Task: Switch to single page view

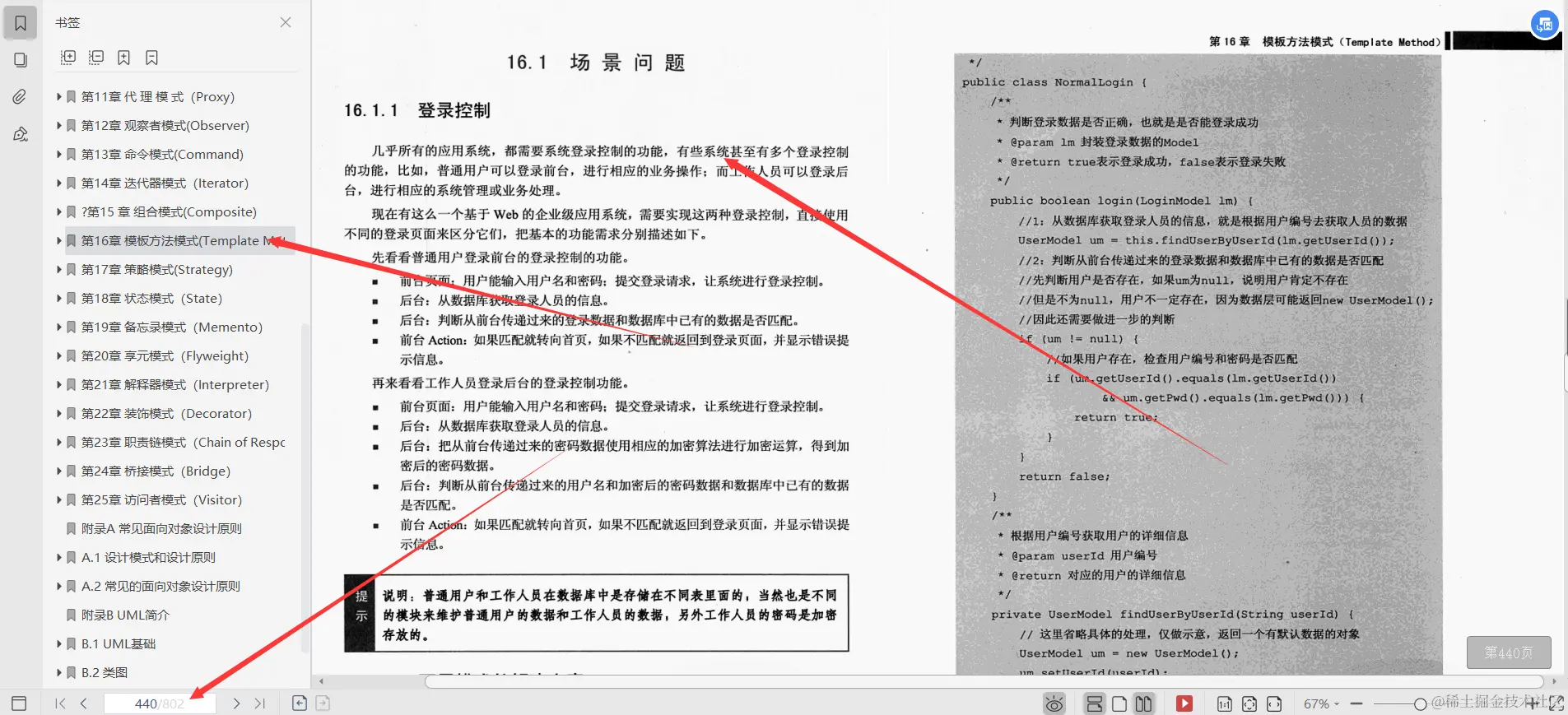Action: 1119,703
